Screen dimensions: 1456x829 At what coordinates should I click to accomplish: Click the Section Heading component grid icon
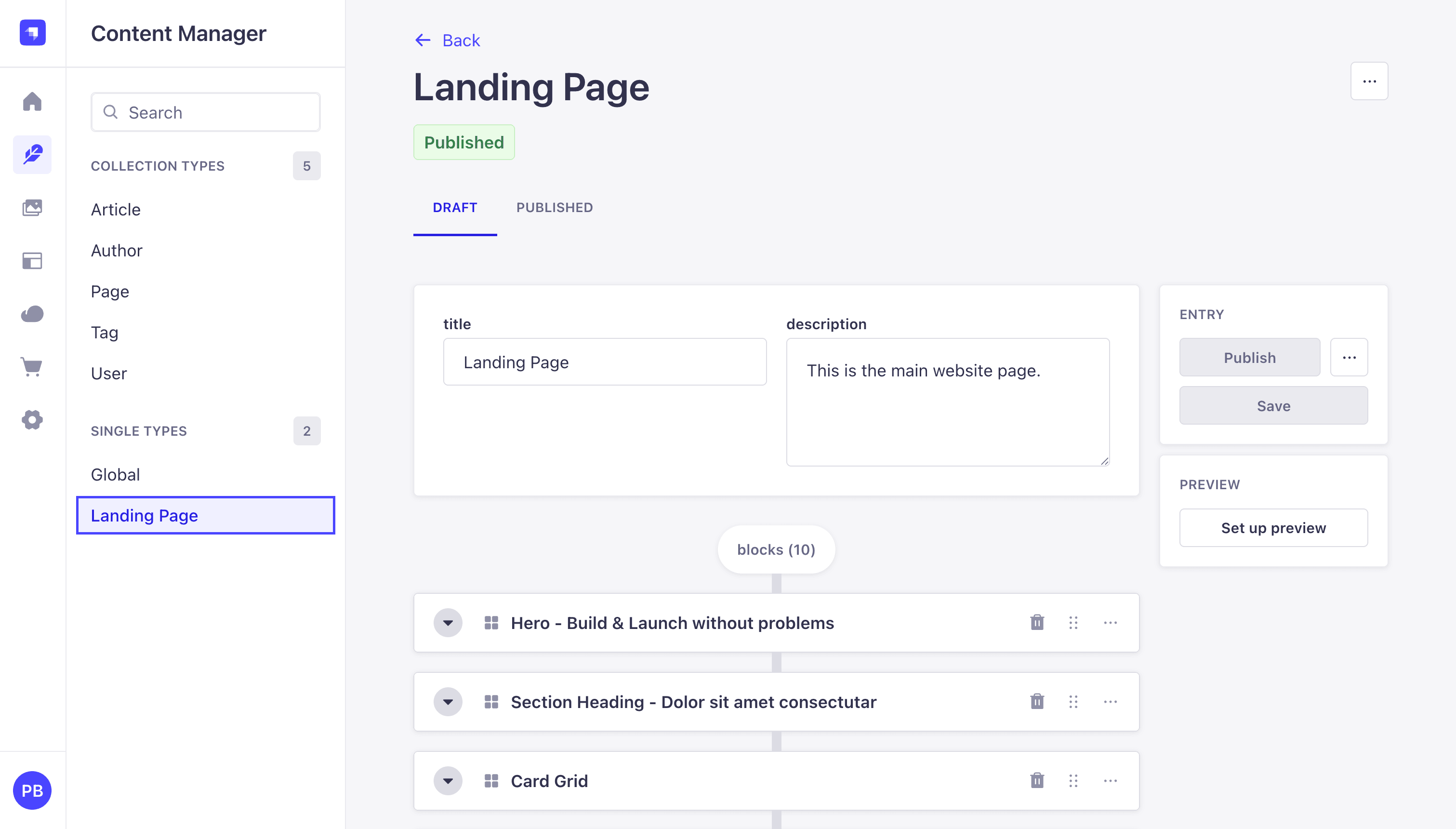point(491,701)
